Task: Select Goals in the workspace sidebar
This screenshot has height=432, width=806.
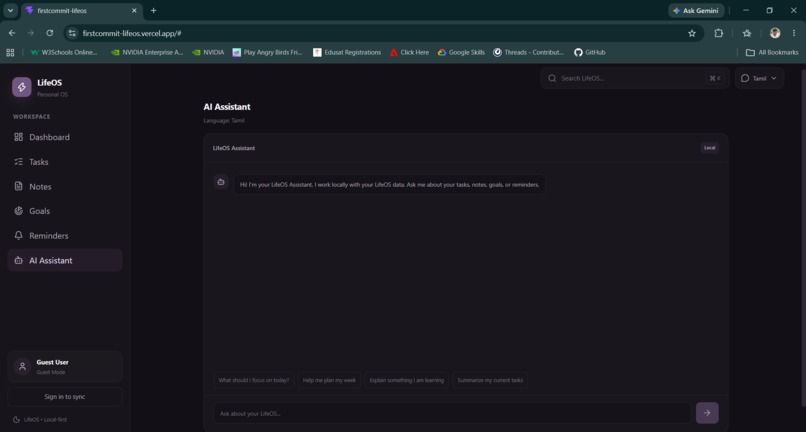Action: click(x=65, y=211)
